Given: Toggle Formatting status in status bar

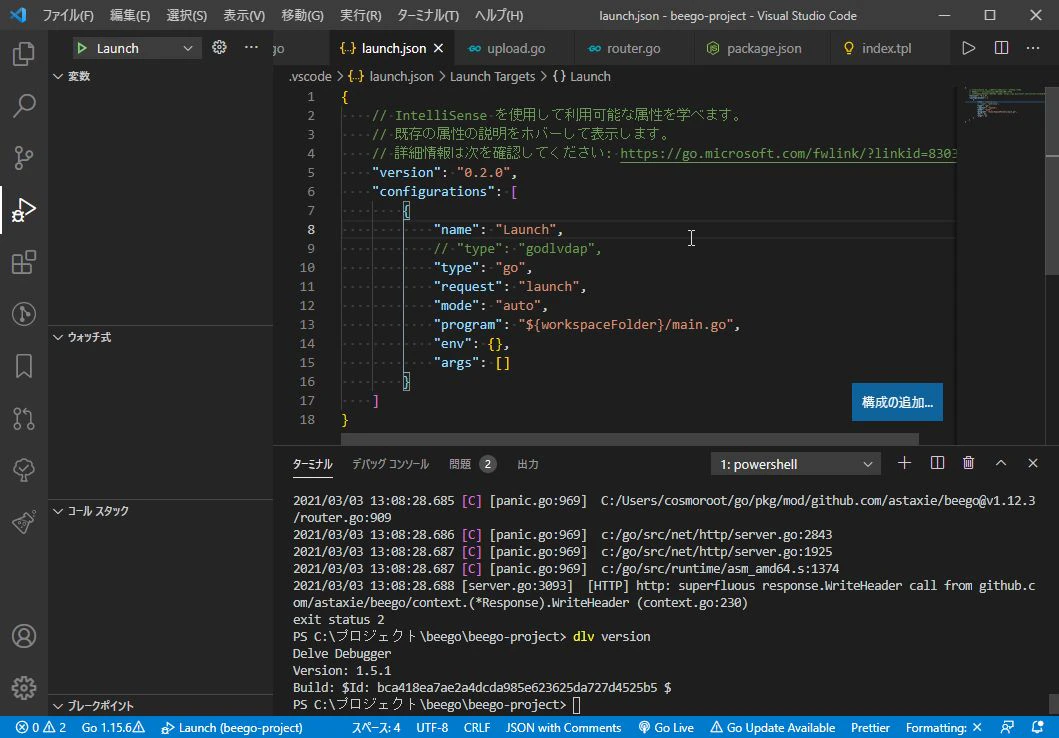Looking at the screenshot, I should [943, 727].
